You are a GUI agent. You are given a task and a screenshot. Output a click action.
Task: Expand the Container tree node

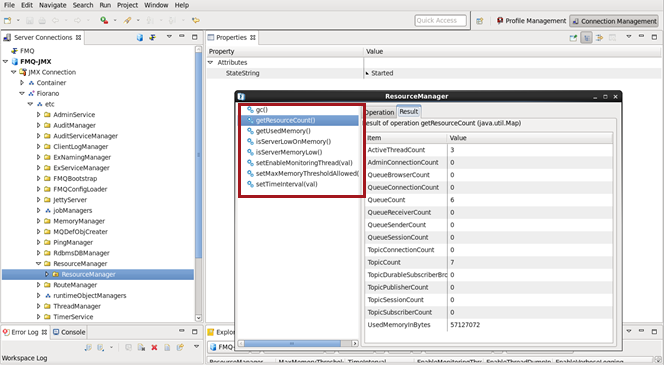pyautogui.click(x=22, y=83)
